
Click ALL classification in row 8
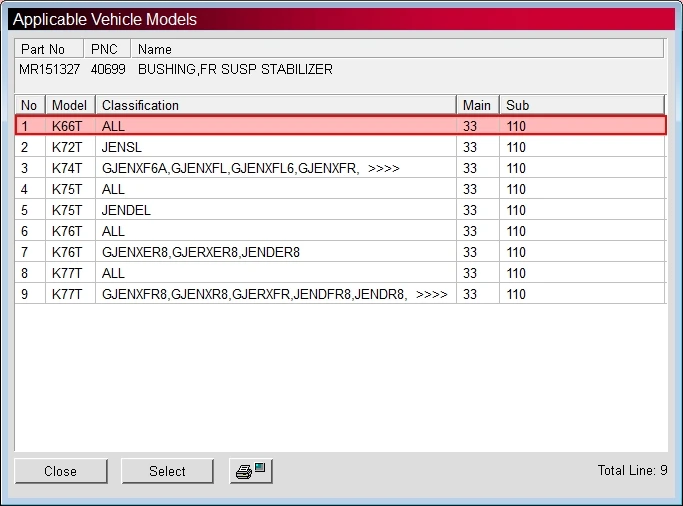click(113, 273)
